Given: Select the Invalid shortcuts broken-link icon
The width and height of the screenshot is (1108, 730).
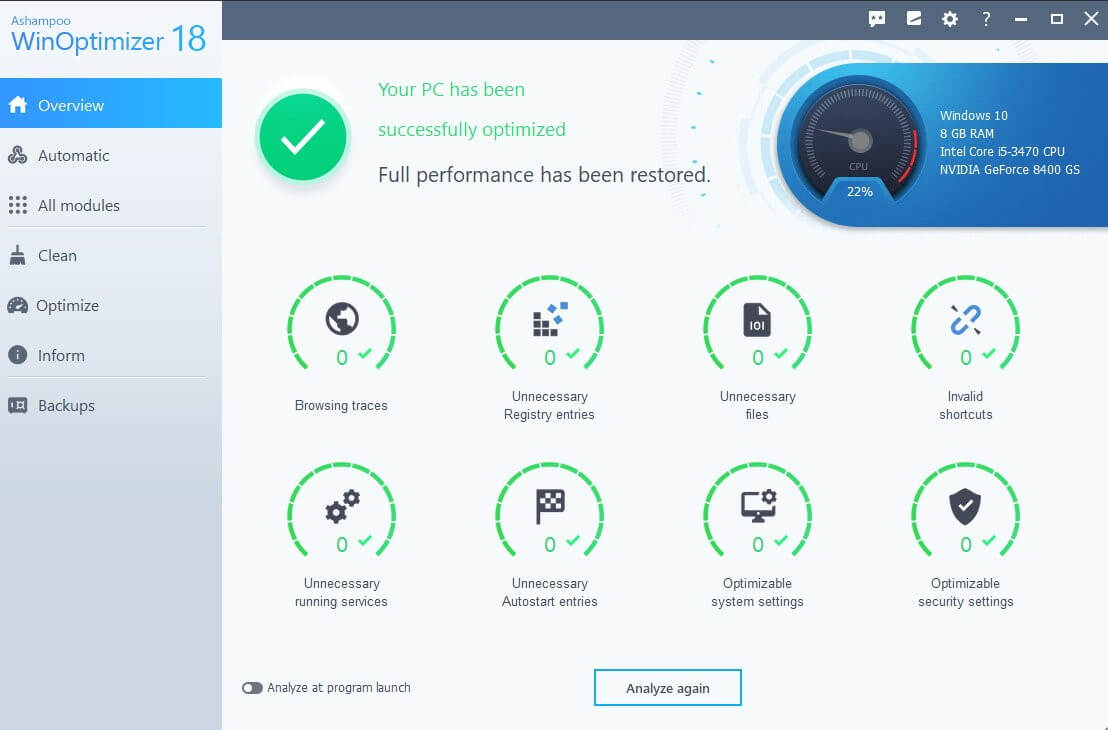Looking at the screenshot, I should 964,318.
